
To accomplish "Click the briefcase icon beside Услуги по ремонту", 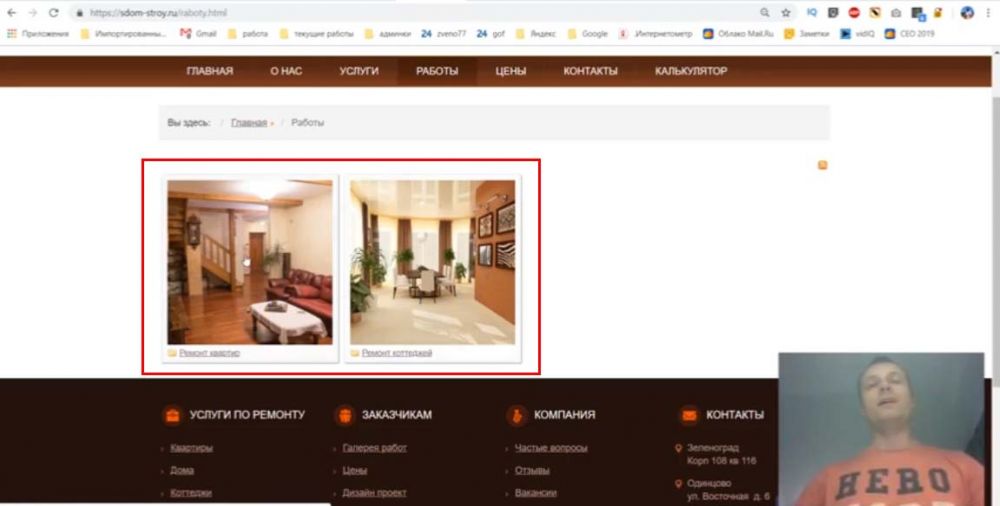I will click(x=172, y=415).
